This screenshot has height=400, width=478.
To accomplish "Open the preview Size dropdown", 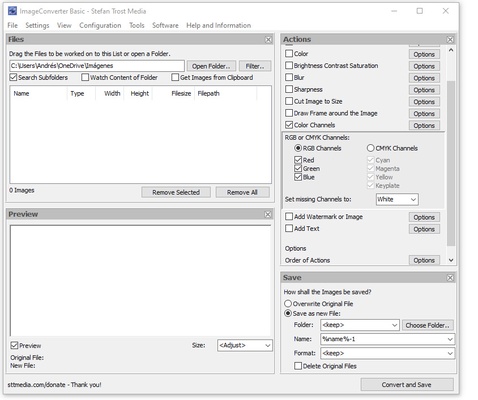I will pyautogui.click(x=244, y=345).
